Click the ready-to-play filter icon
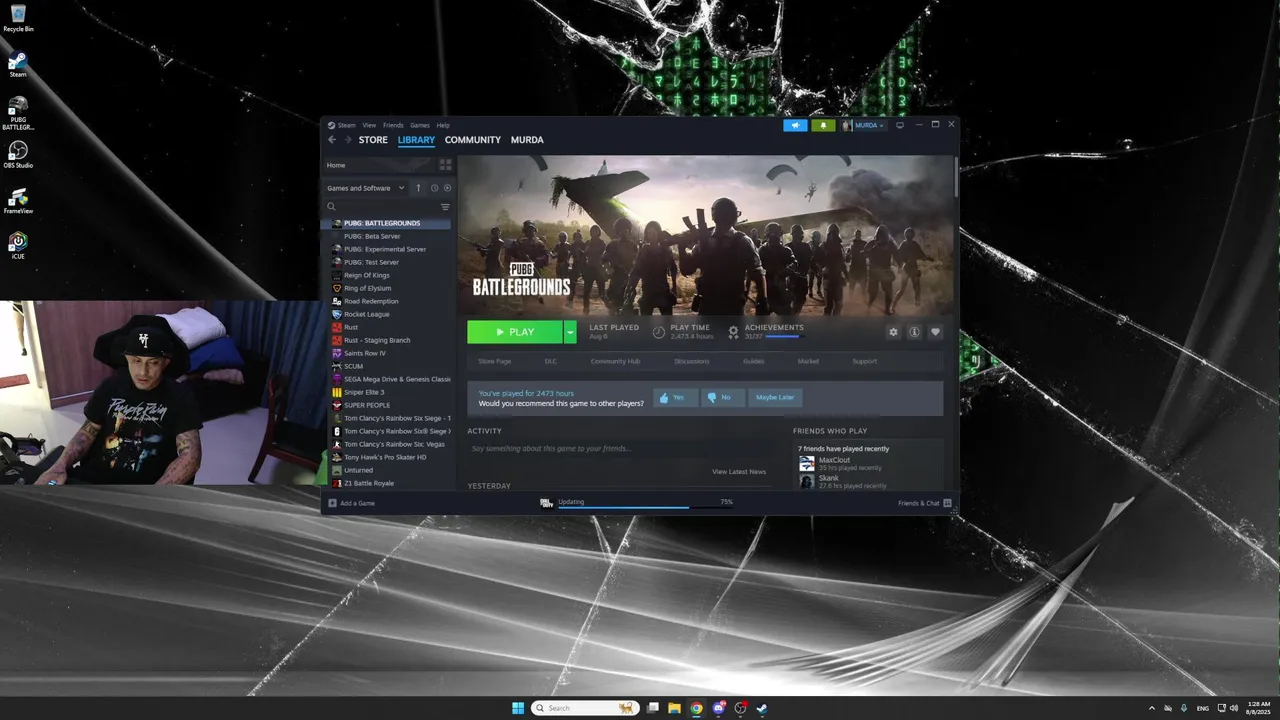The width and height of the screenshot is (1280, 720). pos(447,188)
